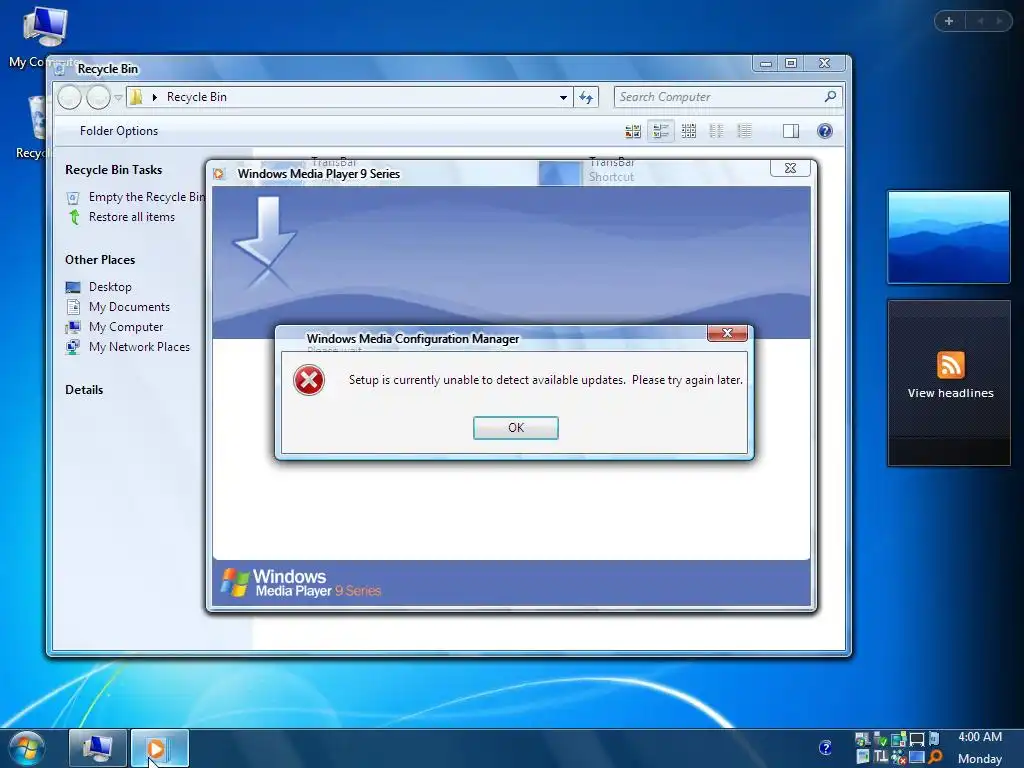The width and height of the screenshot is (1024, 768).
Task: Click the folder icon in address bar
Action: (136, 97)
